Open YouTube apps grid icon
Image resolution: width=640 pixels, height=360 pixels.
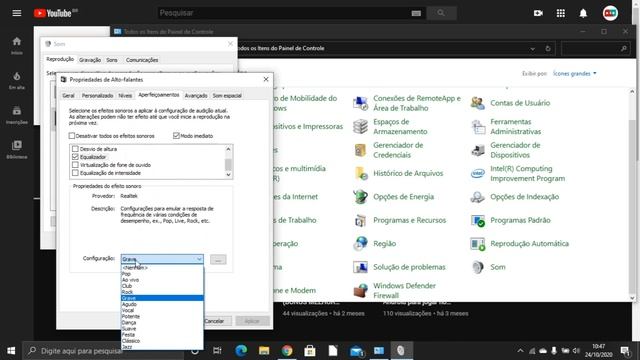coord(561,13)
